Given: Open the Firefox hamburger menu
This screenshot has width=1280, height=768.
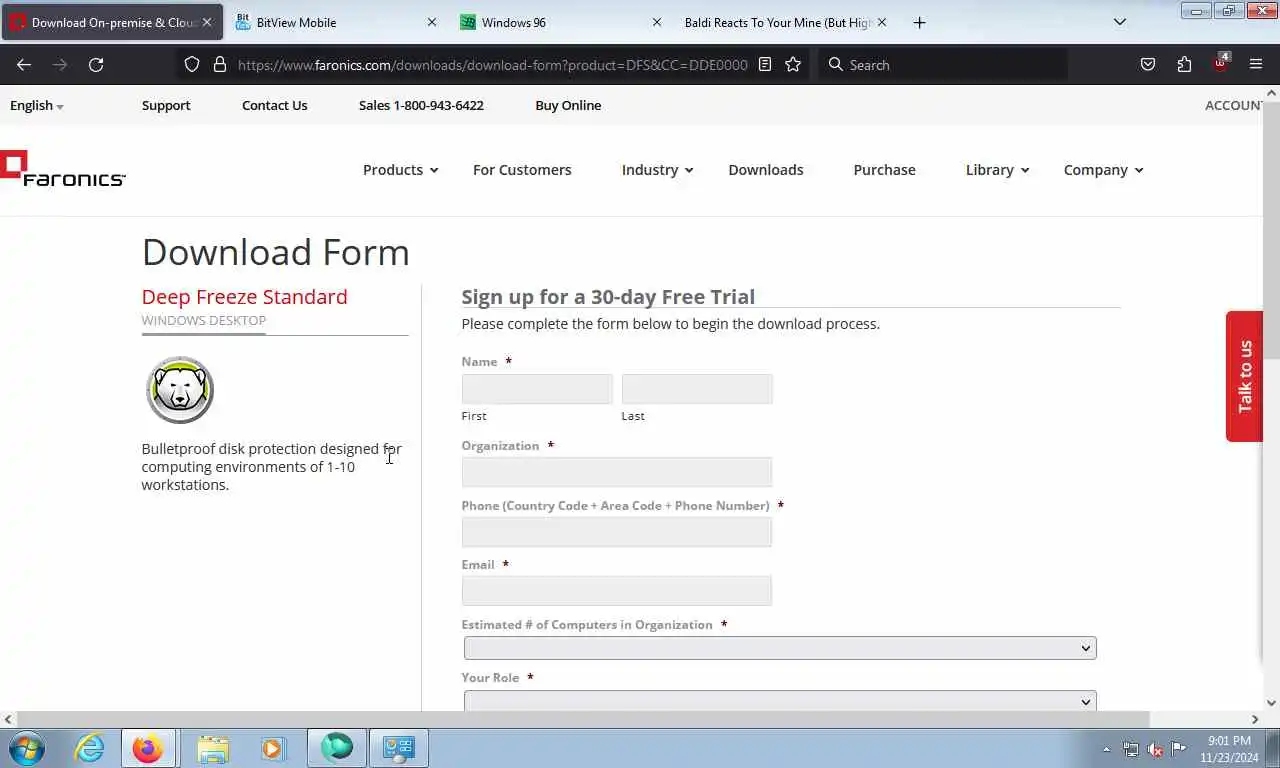Looking at the screenshot, I should pyautogui.click(x=1256, y=64).
